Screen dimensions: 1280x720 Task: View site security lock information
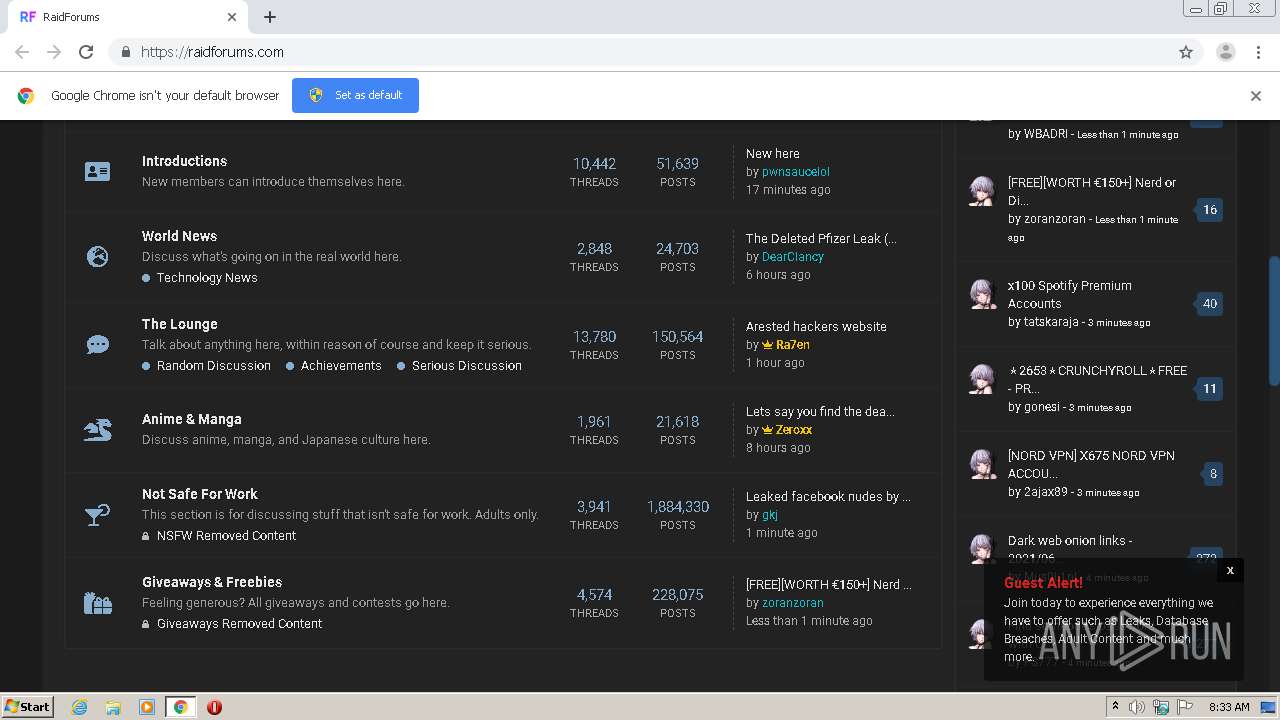pyautogui.click(x=125, y=52)
